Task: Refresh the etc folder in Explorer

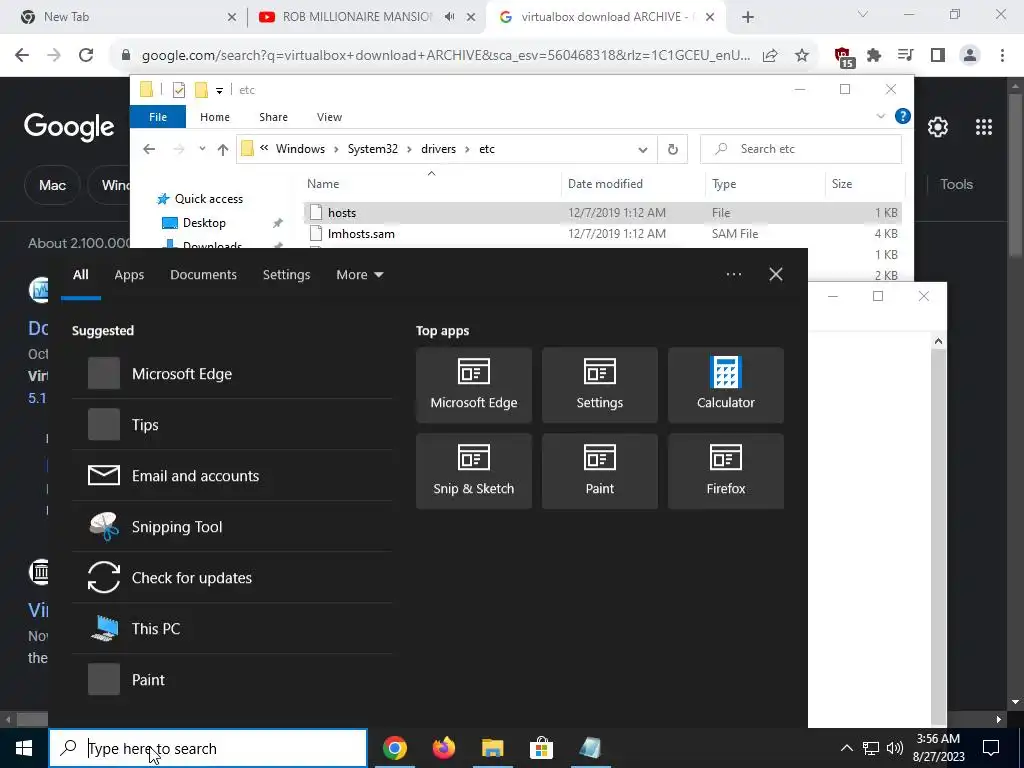Action: click(673, 149)
